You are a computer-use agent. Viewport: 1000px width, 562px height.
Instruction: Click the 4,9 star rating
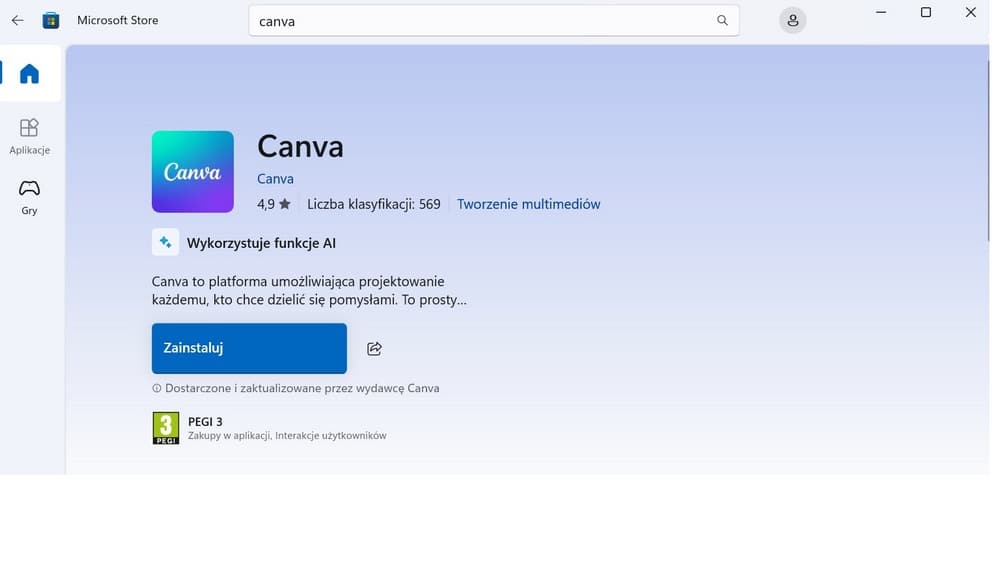tap(274, 204)
